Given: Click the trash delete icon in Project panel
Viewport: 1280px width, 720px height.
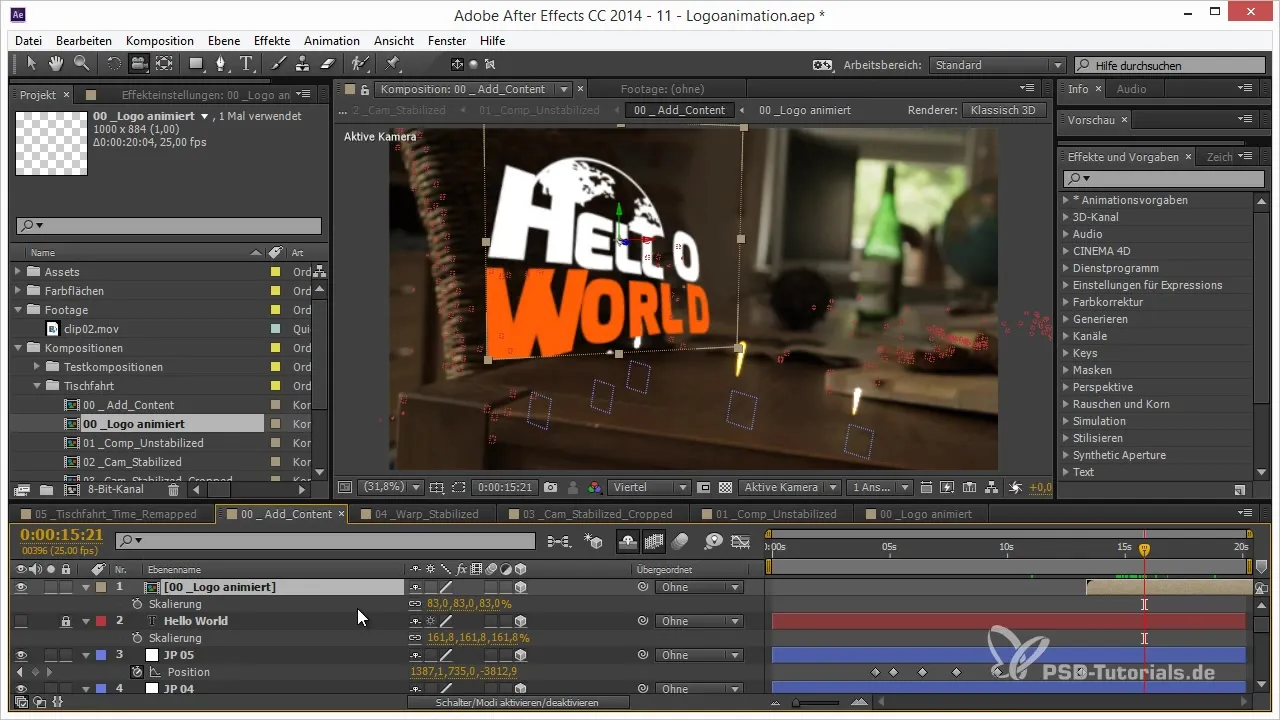Looking at the screenshot, I should pos(174,490).
